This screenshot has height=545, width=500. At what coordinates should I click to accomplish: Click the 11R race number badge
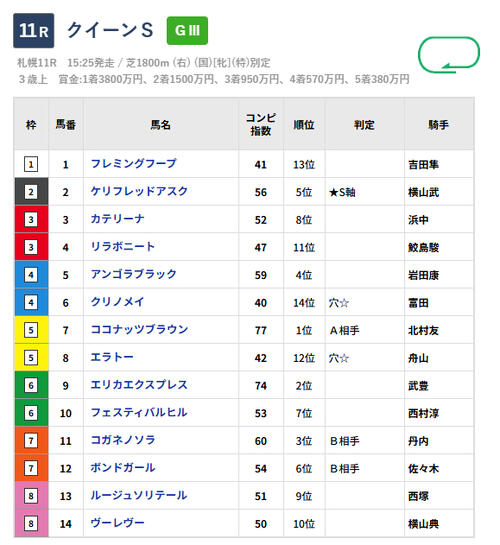[x=34, y=31]
